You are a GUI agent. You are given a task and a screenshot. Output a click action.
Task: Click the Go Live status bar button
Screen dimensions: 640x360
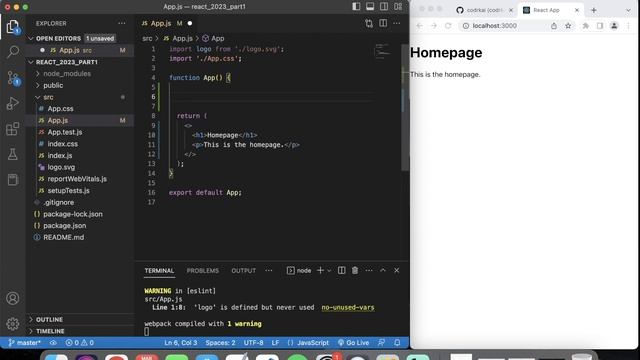(353, 343)
